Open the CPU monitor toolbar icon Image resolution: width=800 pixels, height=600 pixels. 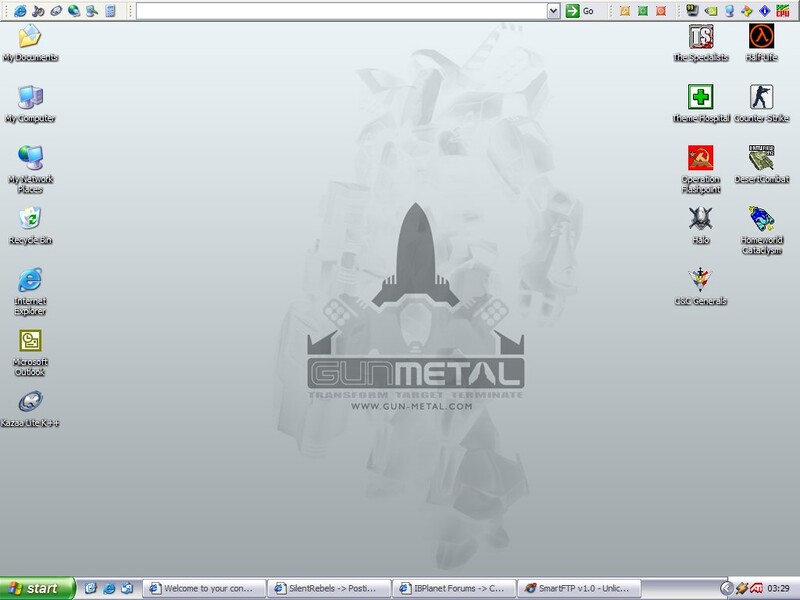(x=783, y=10)
